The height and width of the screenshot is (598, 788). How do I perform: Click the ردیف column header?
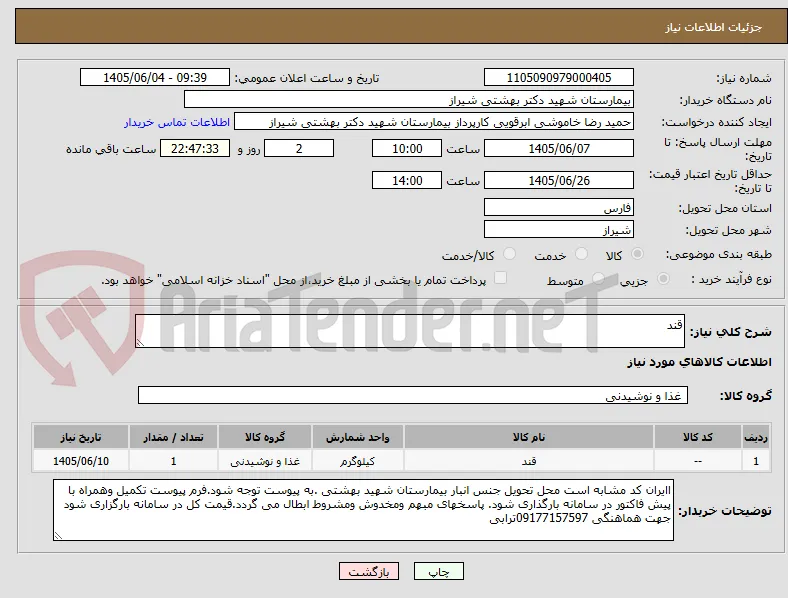pyautogui.click(x=756, y=437)
